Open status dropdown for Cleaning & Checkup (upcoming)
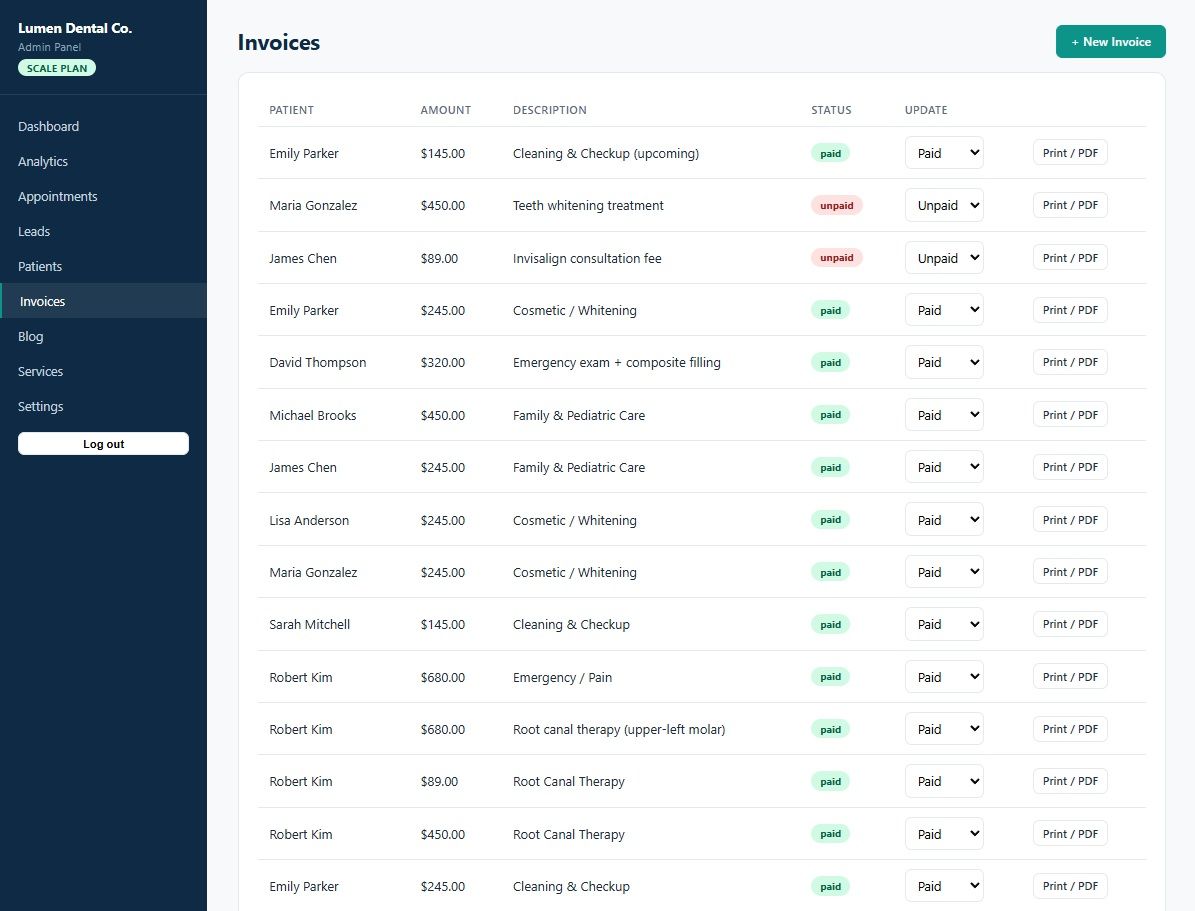Viewport: 1195px width, 911px height. click(944, 152)
